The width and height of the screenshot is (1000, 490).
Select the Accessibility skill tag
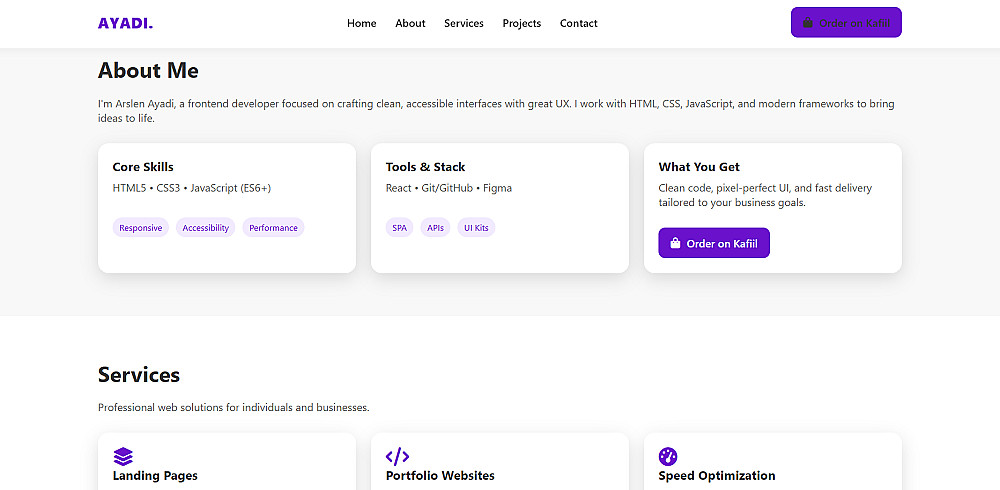(206, 228)
